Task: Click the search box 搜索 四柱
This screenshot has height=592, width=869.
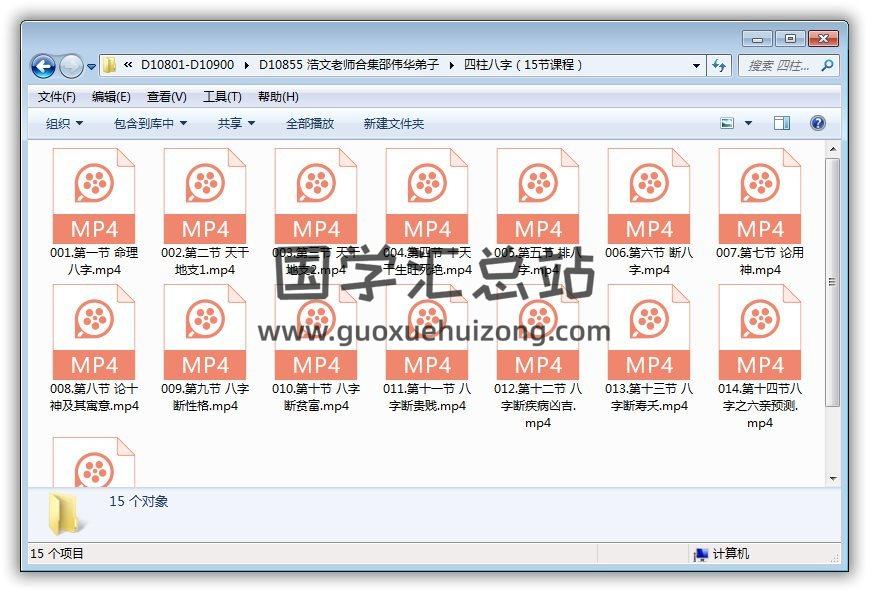Action: click(780, 65)
